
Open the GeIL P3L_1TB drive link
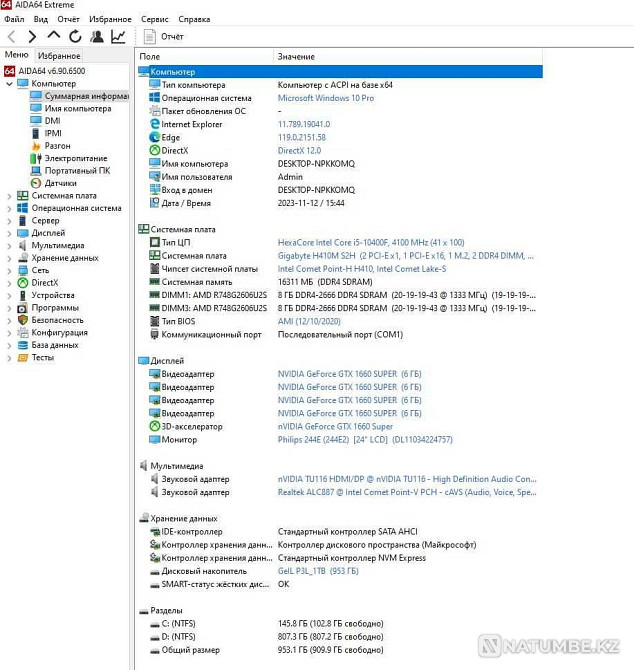pos(318,571)
